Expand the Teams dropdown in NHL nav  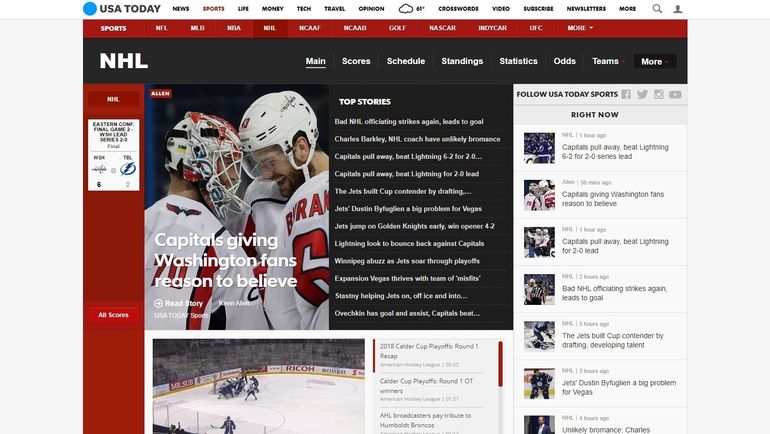608,61
